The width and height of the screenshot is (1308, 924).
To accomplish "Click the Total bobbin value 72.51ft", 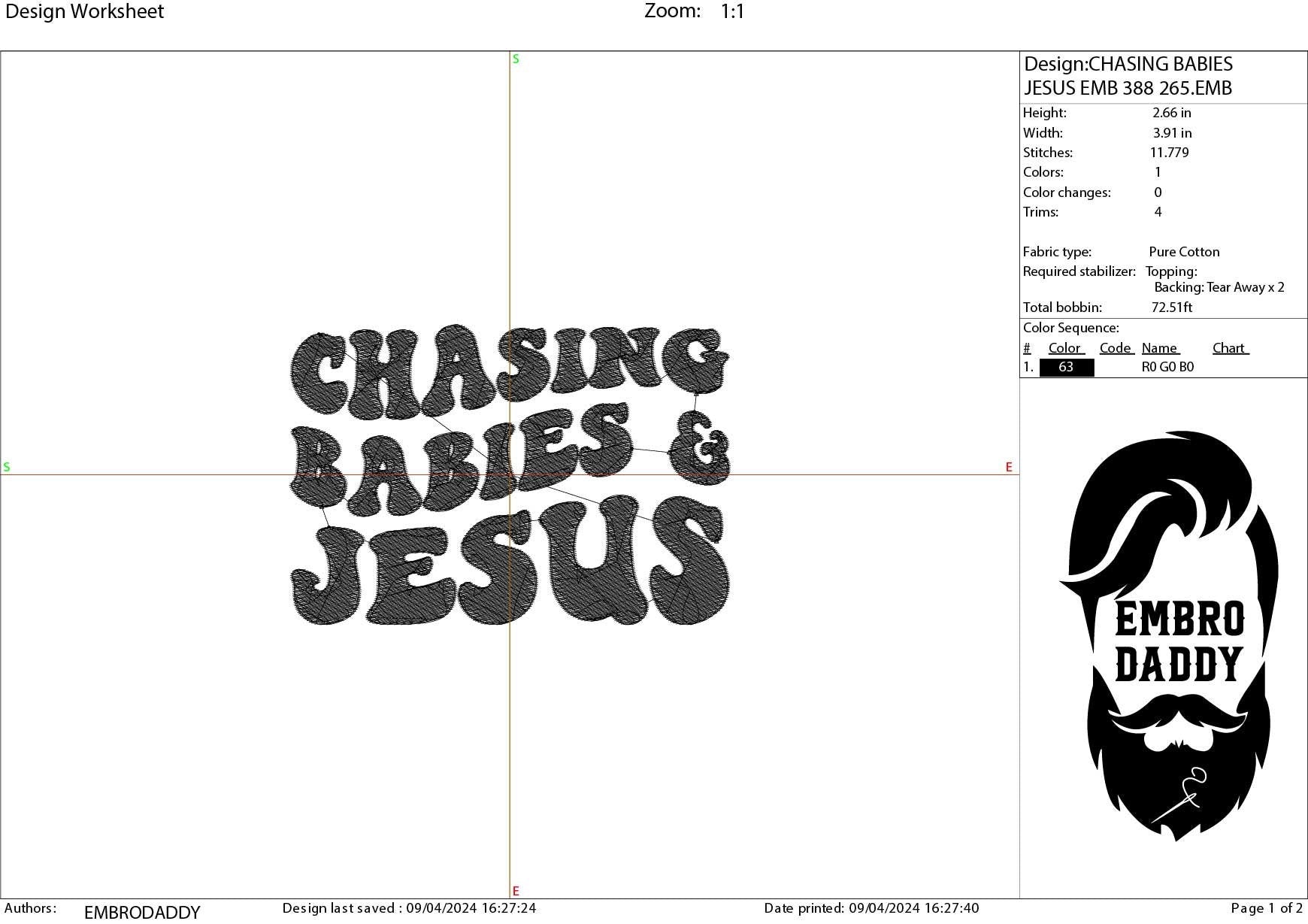I will click(1172, 307).
